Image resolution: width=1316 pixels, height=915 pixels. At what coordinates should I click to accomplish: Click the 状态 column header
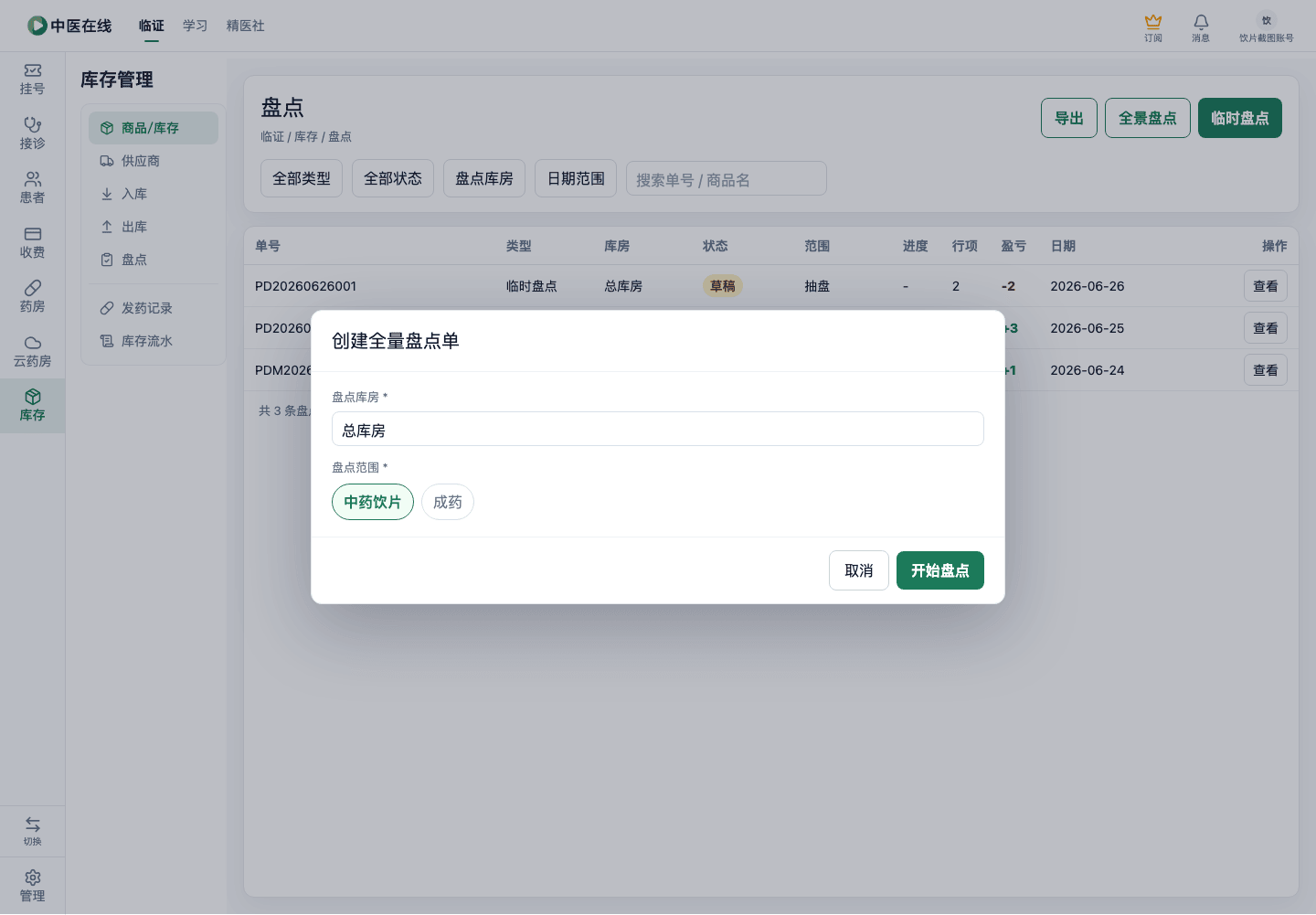click(716, 246)
